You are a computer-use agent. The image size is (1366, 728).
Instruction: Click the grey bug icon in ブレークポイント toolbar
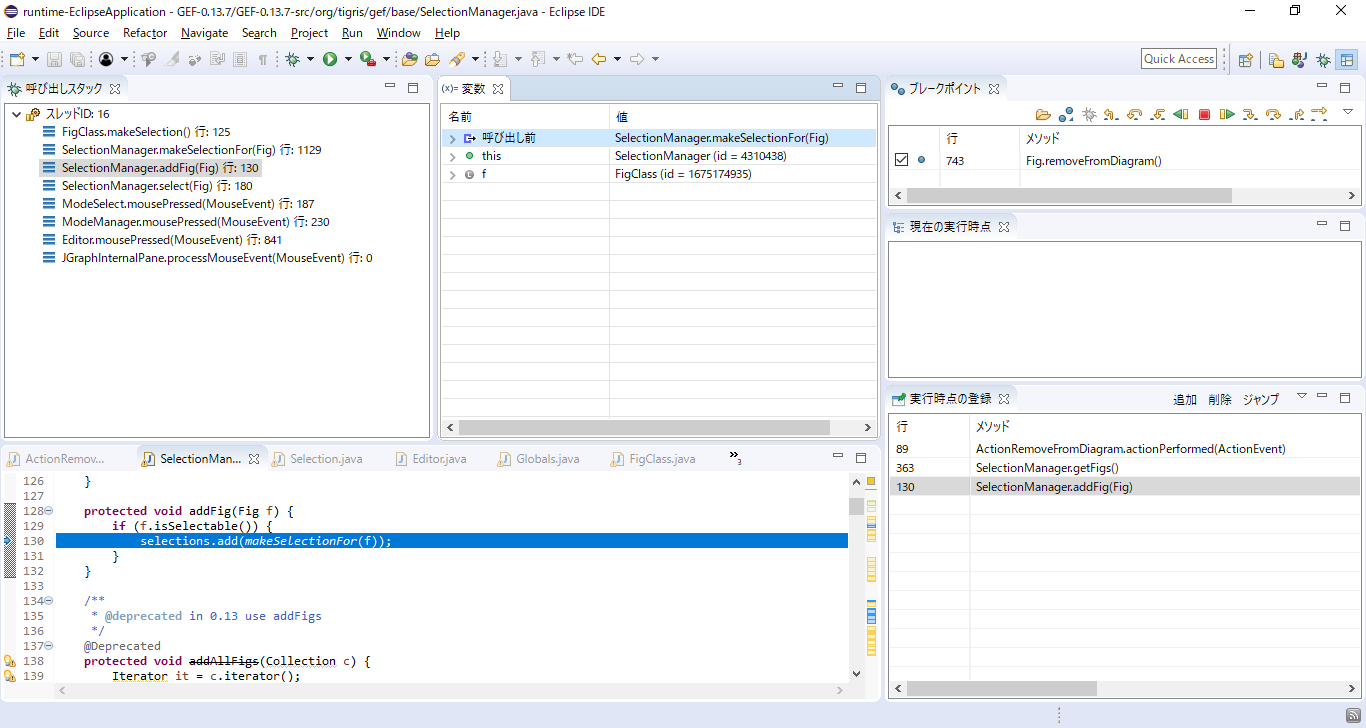point(1089,114)
